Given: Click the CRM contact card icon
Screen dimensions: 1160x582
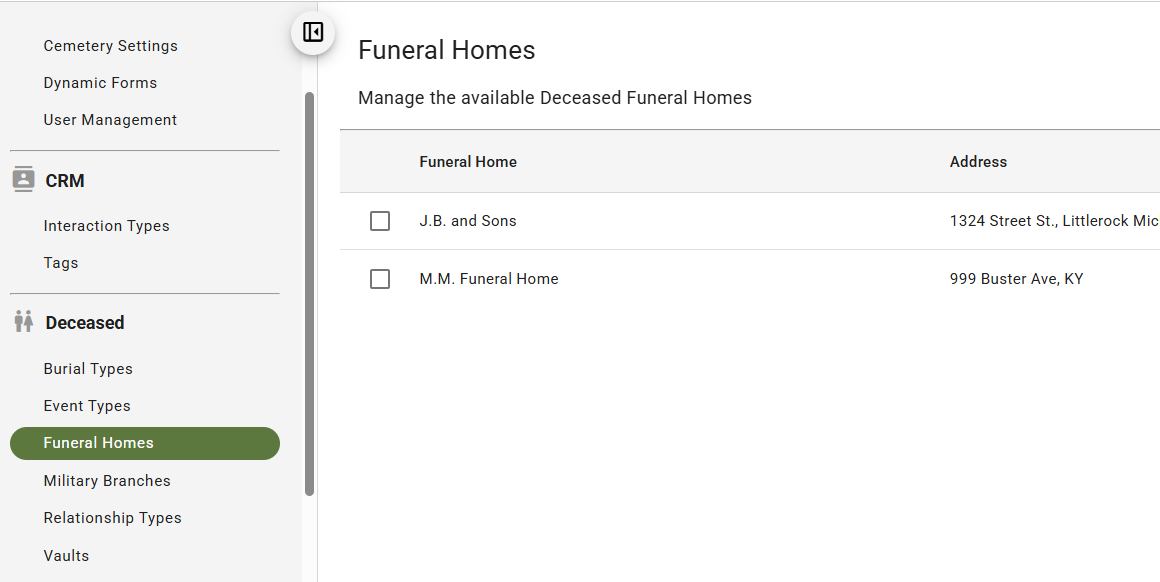Looking at the screenshot, I should (x=24, y=180).
